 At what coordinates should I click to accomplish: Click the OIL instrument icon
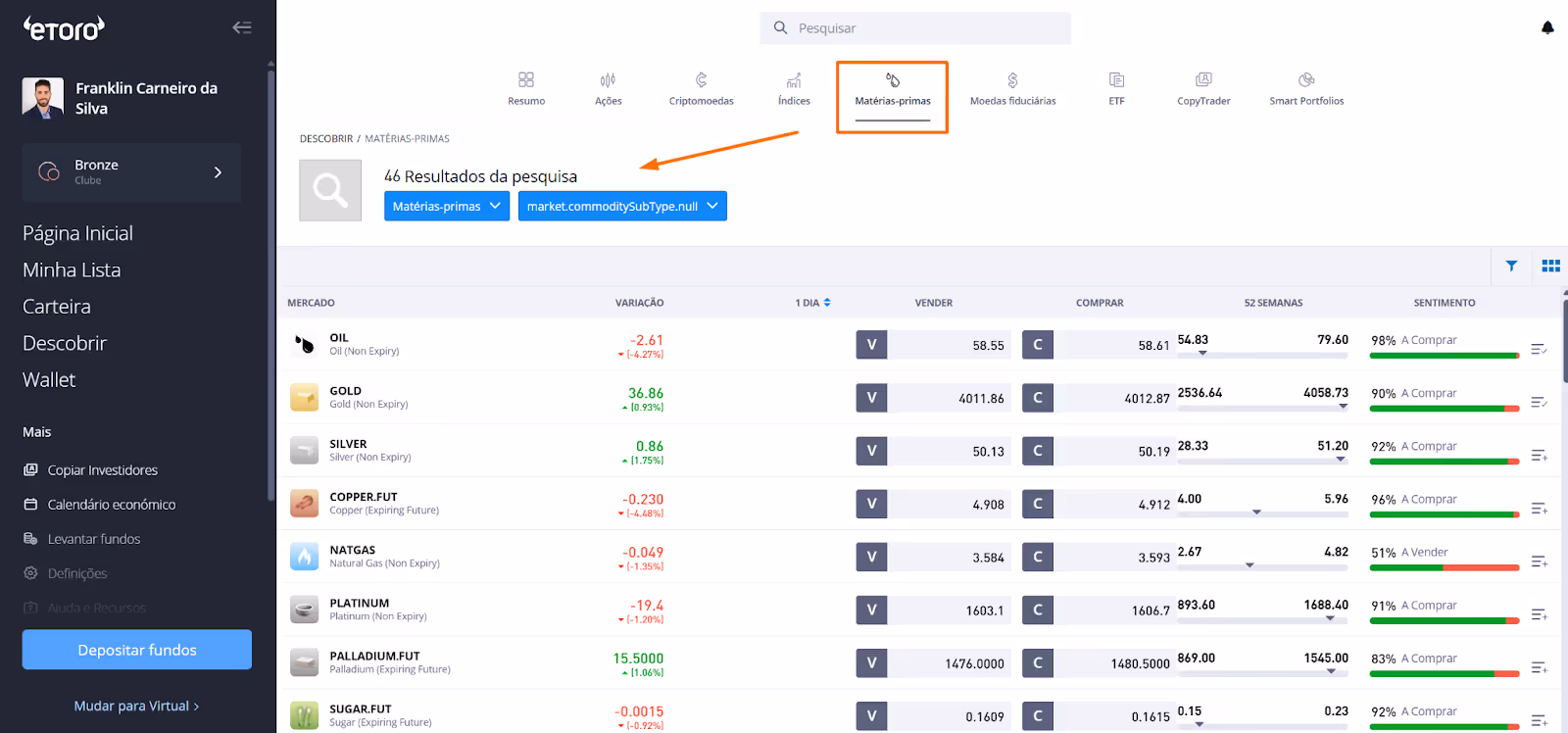(305, 344)
